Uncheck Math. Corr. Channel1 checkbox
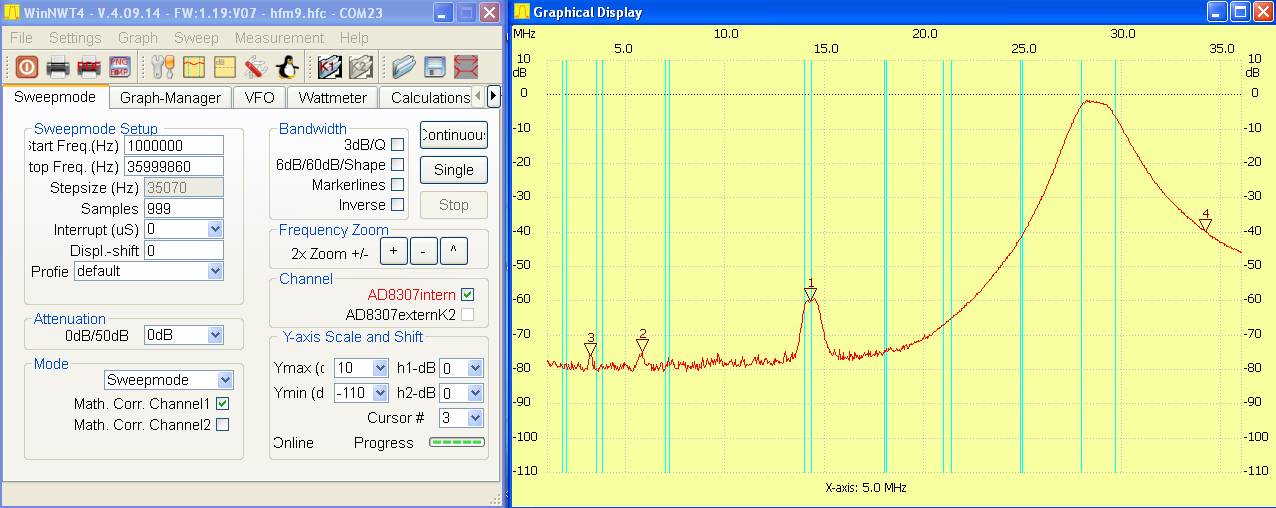 click(222, 404)
